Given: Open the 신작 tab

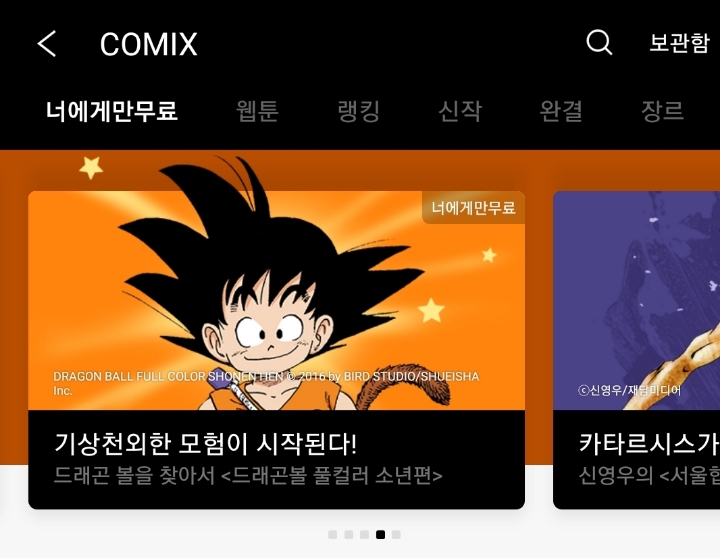Looking at the screenshot, I should point(460,111).
